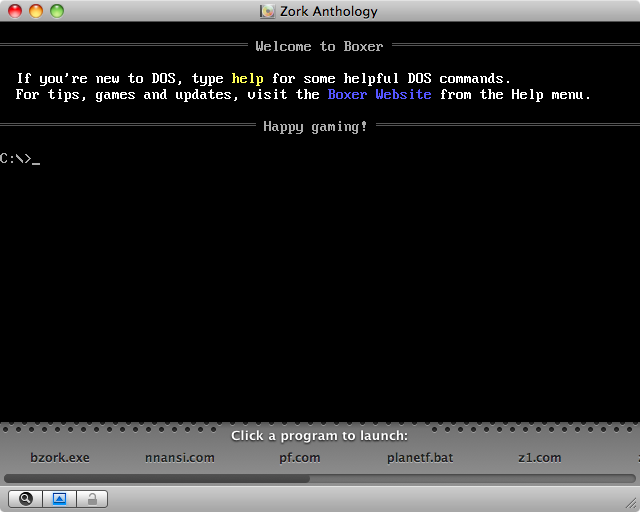Click the 'Click a program to launch' label
This screenshot has height=512, width=640.
coord(319,435)
